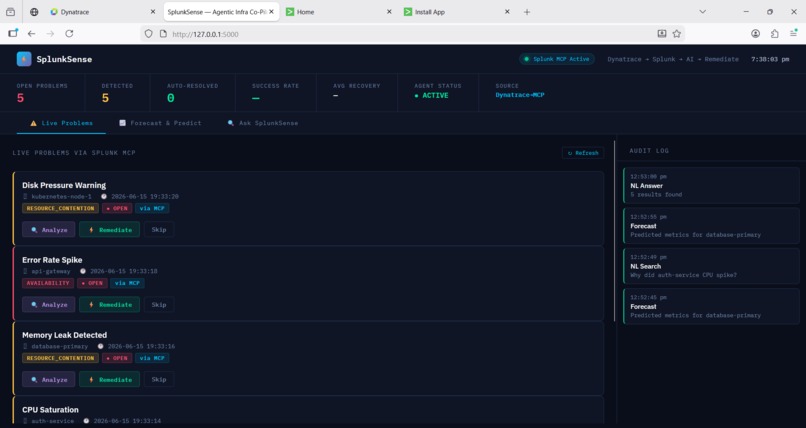Click the Open Problems count 5
Viewport: 806px width, 428px height.
[21, 98]
